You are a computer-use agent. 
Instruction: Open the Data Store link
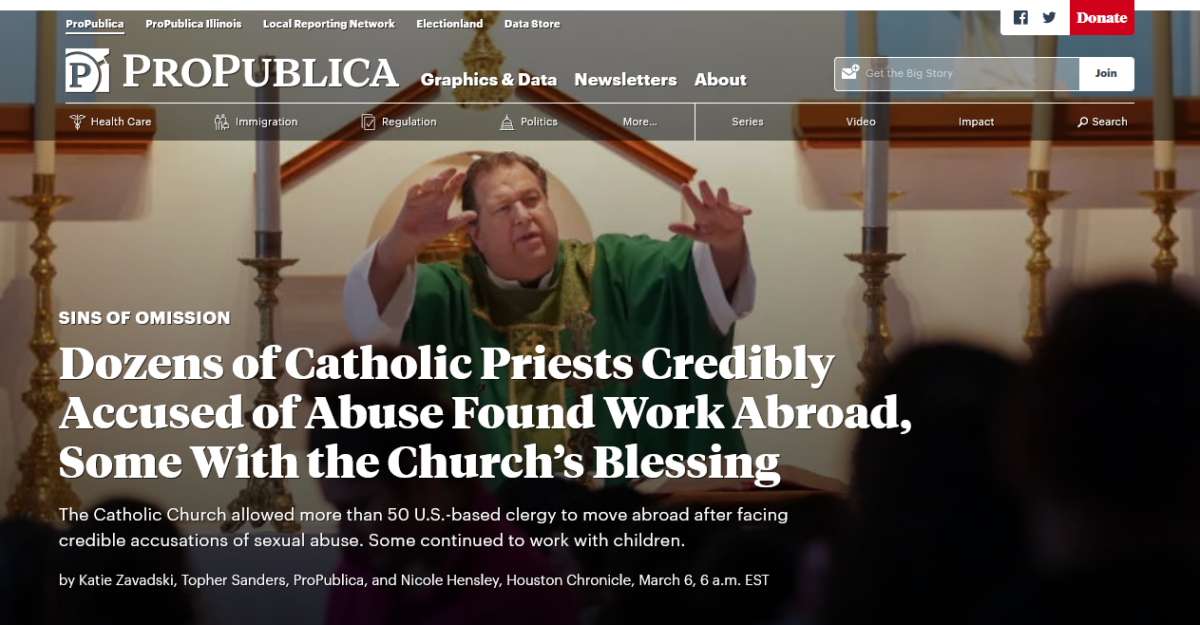tap(532, 24)
